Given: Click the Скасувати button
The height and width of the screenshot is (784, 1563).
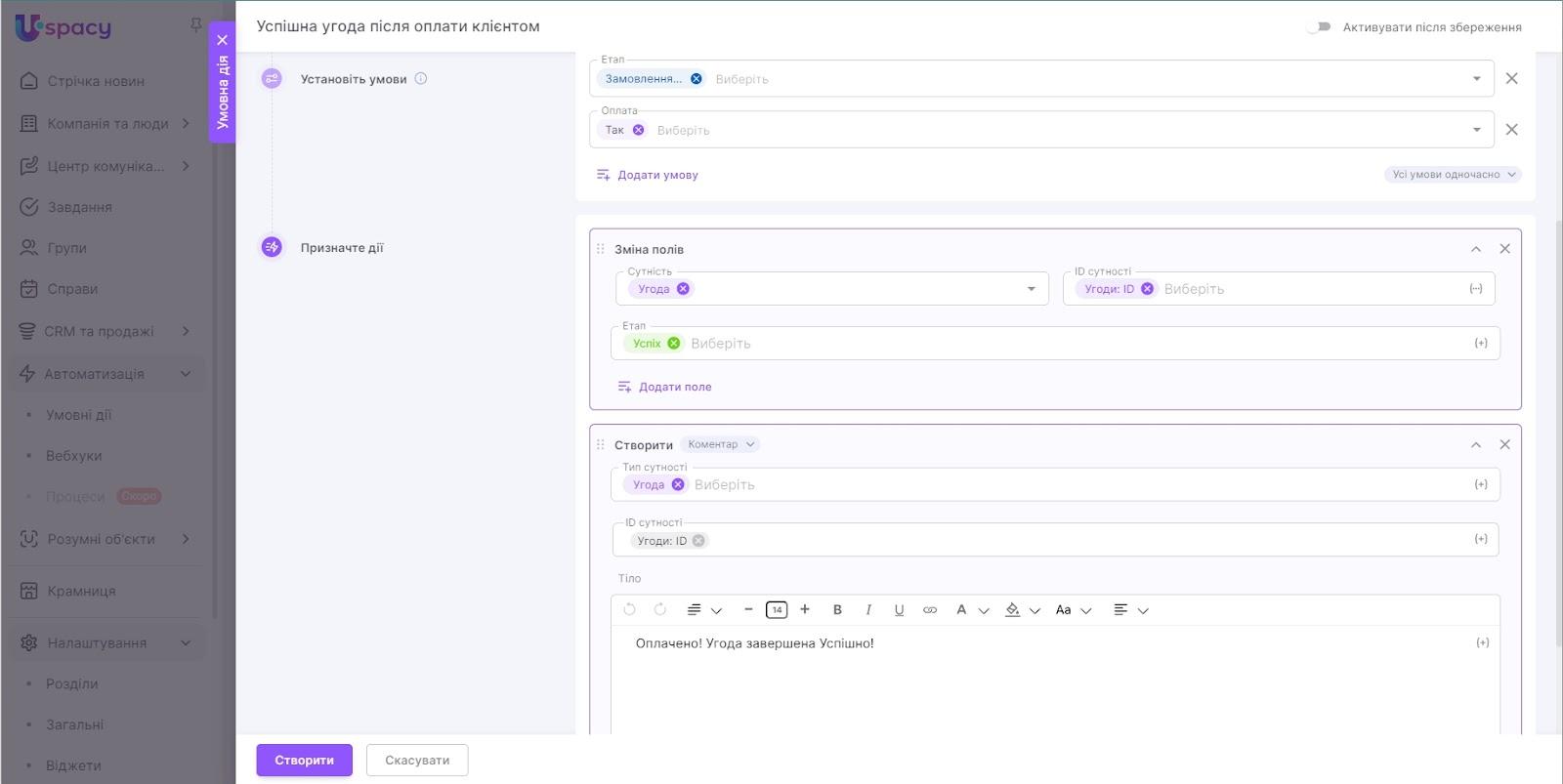Looking at the screenshot, I should pyautogui.click(x=417, y=760).
